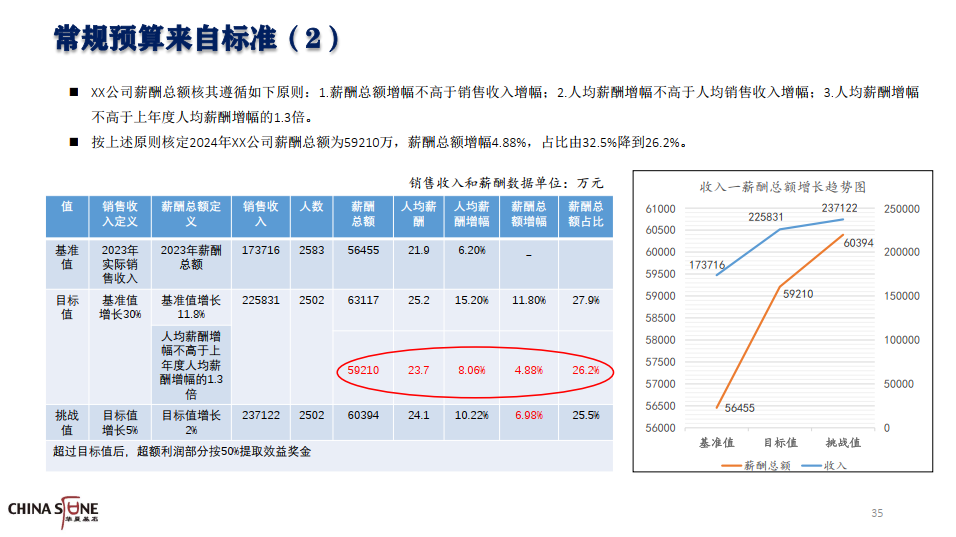Click the 挑战值 axis label in chart

[x=843, y=443]
